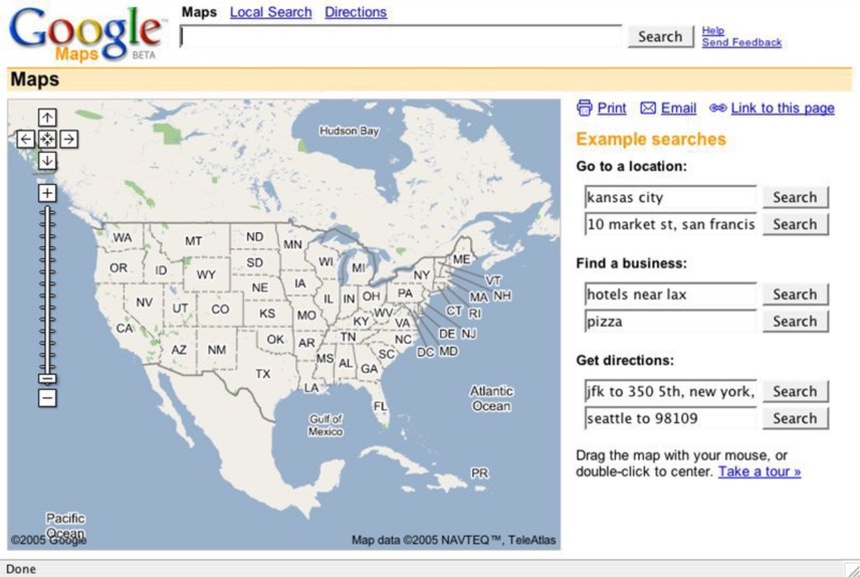Search for the kansas city example
Image resolution: width=860 pixels, height=577 pixels.
pos(795,197)
